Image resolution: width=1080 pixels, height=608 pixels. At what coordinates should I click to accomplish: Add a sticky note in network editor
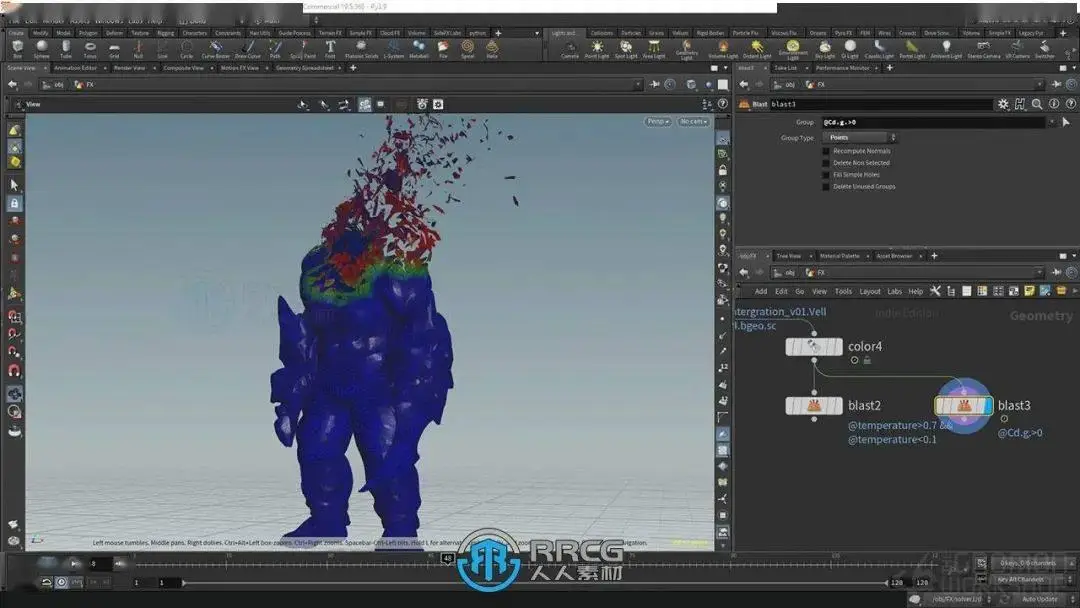click(1029, 291)
